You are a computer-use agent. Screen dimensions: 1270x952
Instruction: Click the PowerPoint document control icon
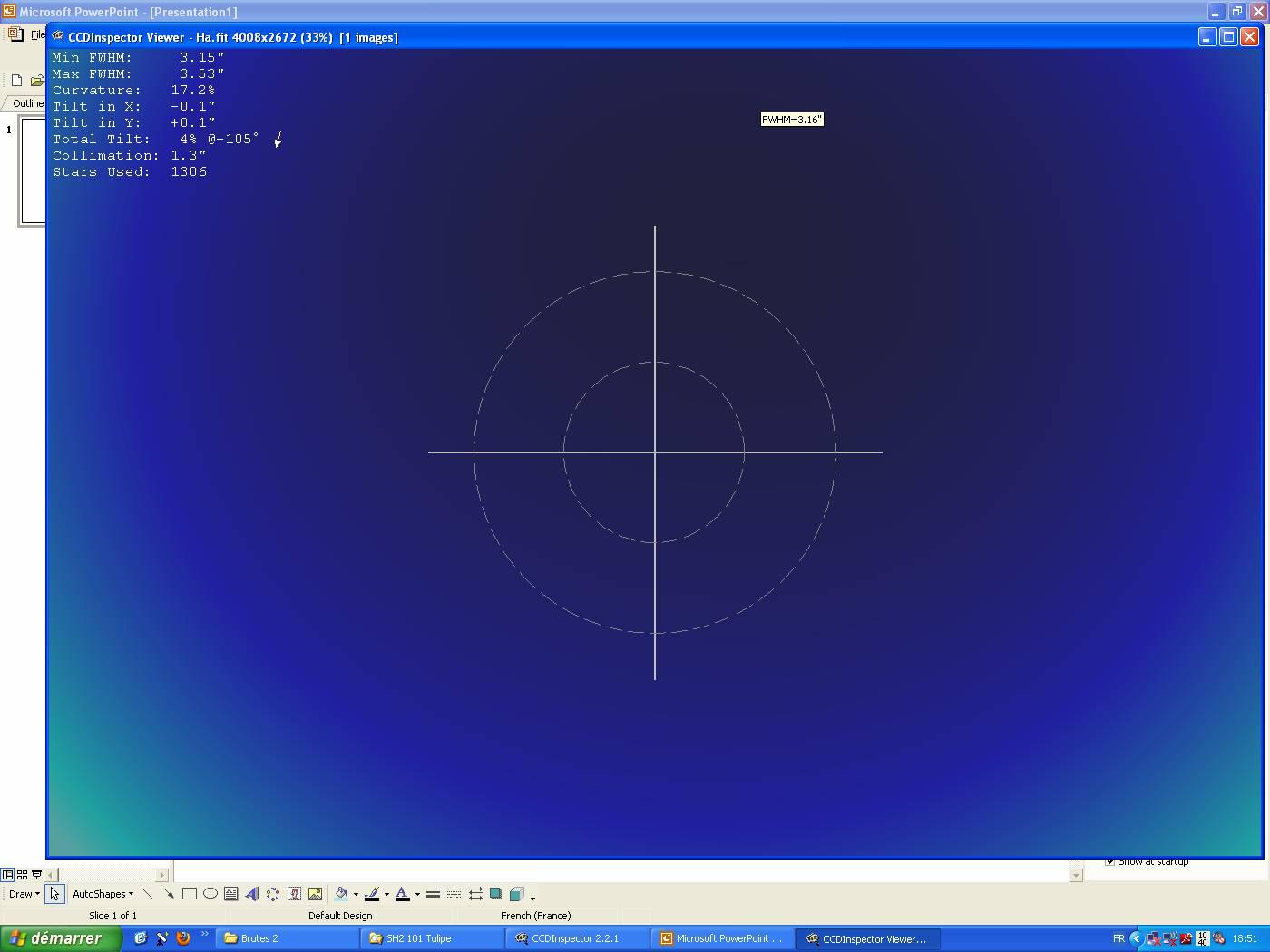point(15,34)
